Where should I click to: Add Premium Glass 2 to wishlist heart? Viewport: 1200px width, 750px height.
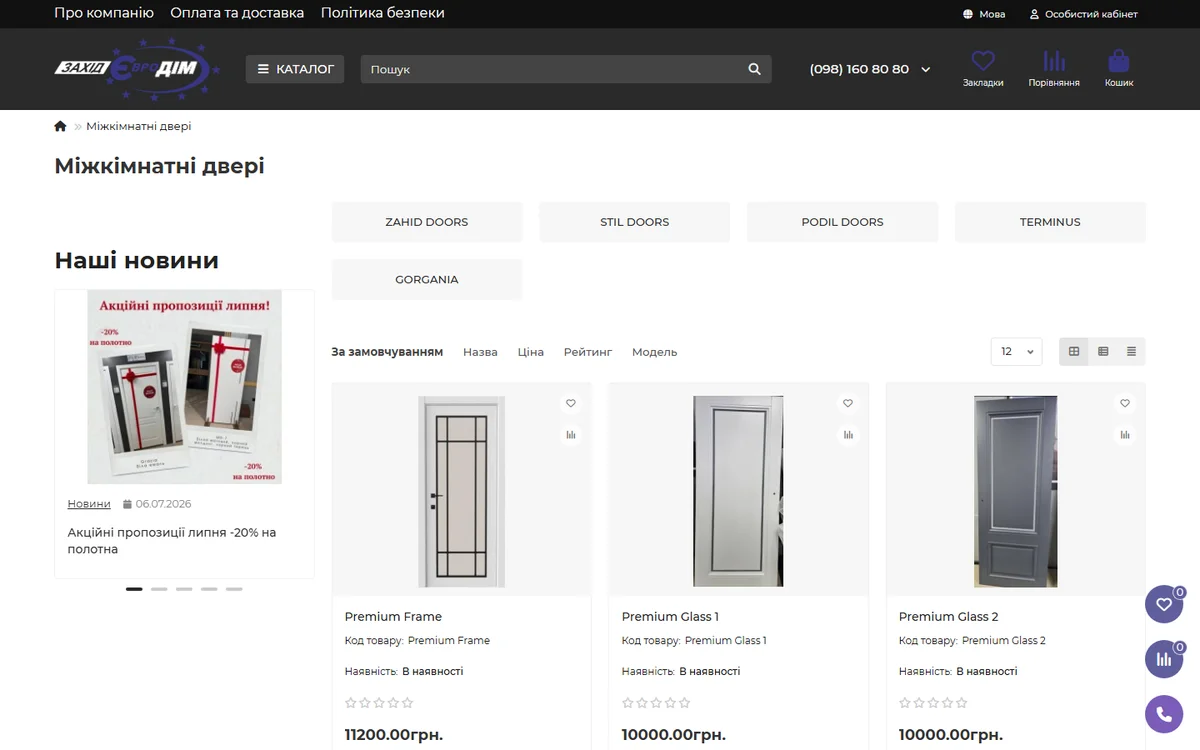(x=1125, y=403)
